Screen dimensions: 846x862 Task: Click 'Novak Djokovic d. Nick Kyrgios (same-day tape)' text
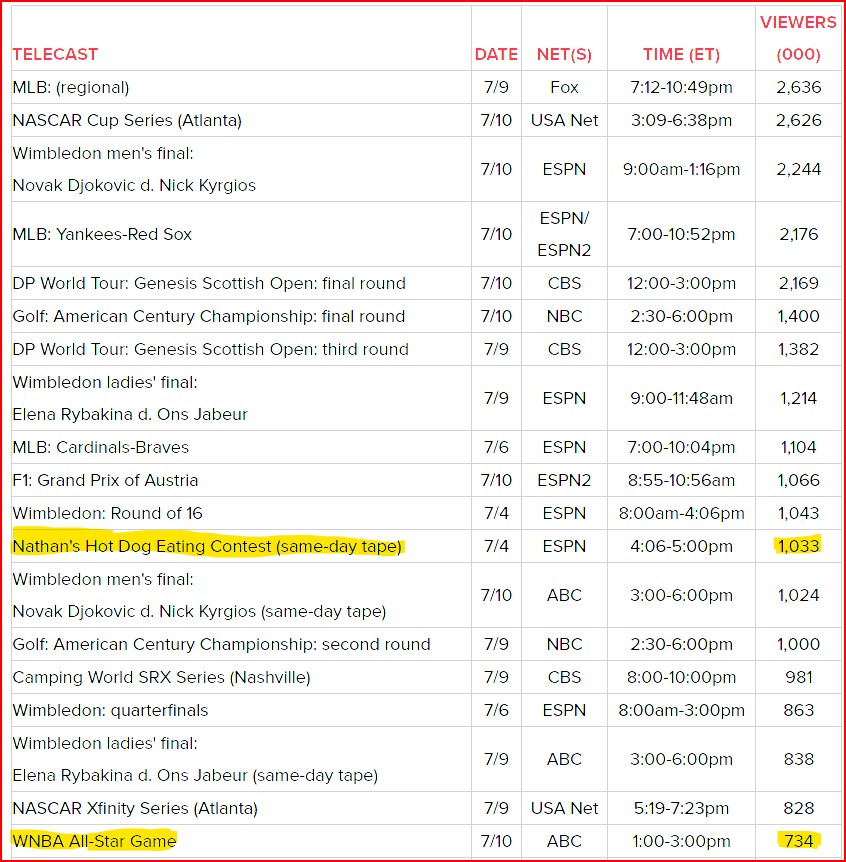pos(199,611)
